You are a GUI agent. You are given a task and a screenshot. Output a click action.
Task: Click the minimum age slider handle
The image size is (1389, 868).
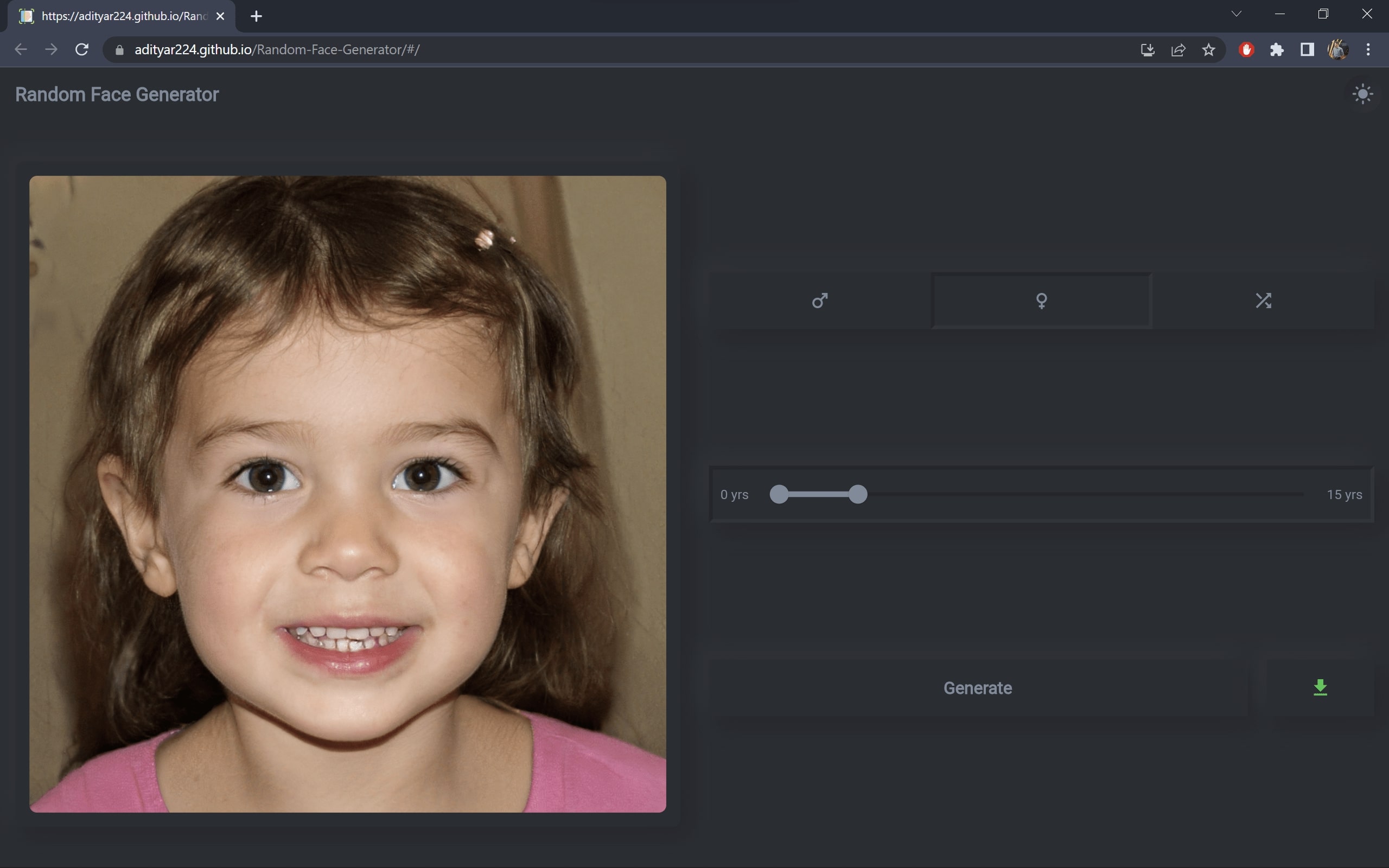pyautogui.click(x=779, y=494)
